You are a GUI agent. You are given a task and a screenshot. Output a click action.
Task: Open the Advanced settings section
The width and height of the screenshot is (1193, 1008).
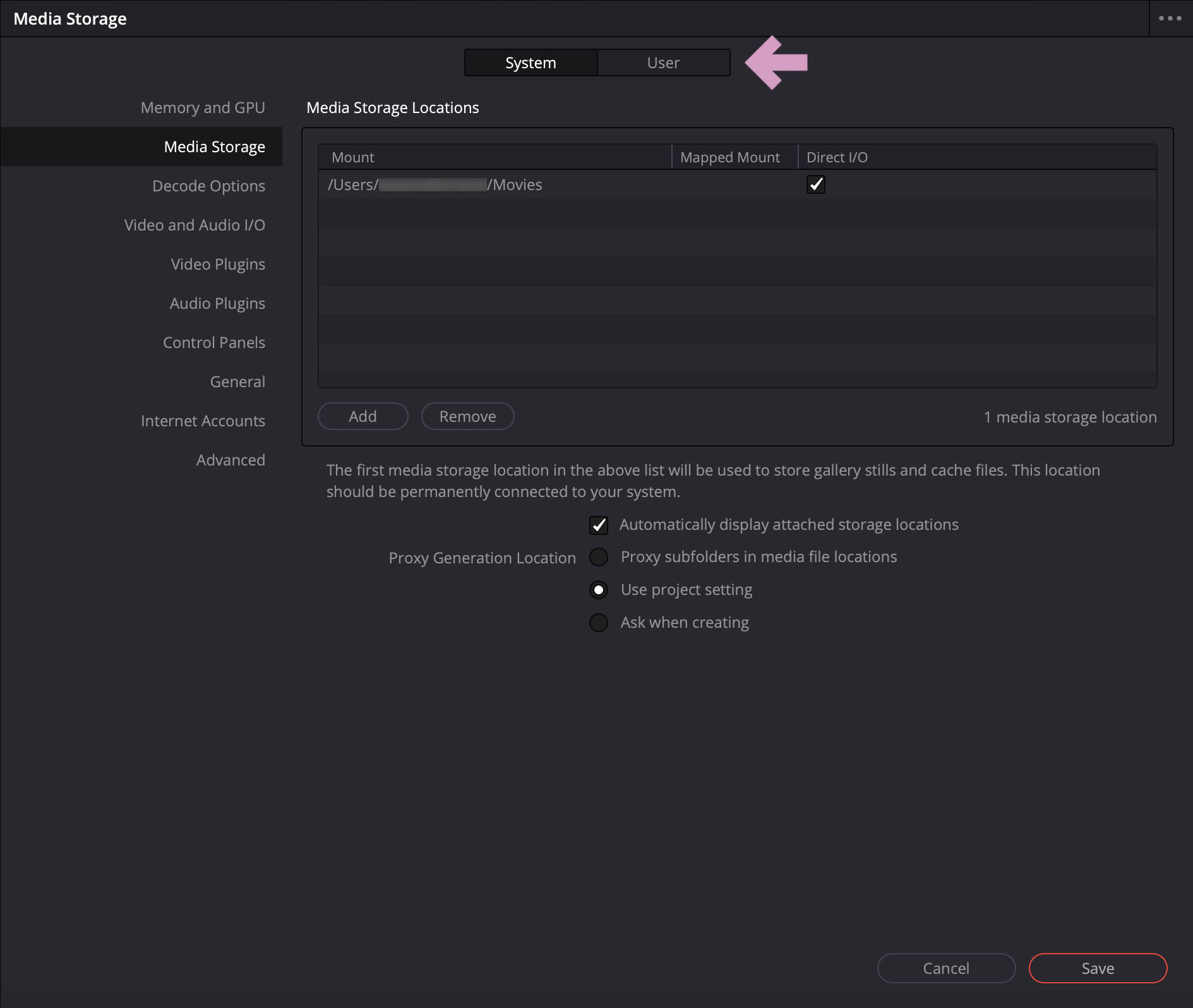click(231, 459)
